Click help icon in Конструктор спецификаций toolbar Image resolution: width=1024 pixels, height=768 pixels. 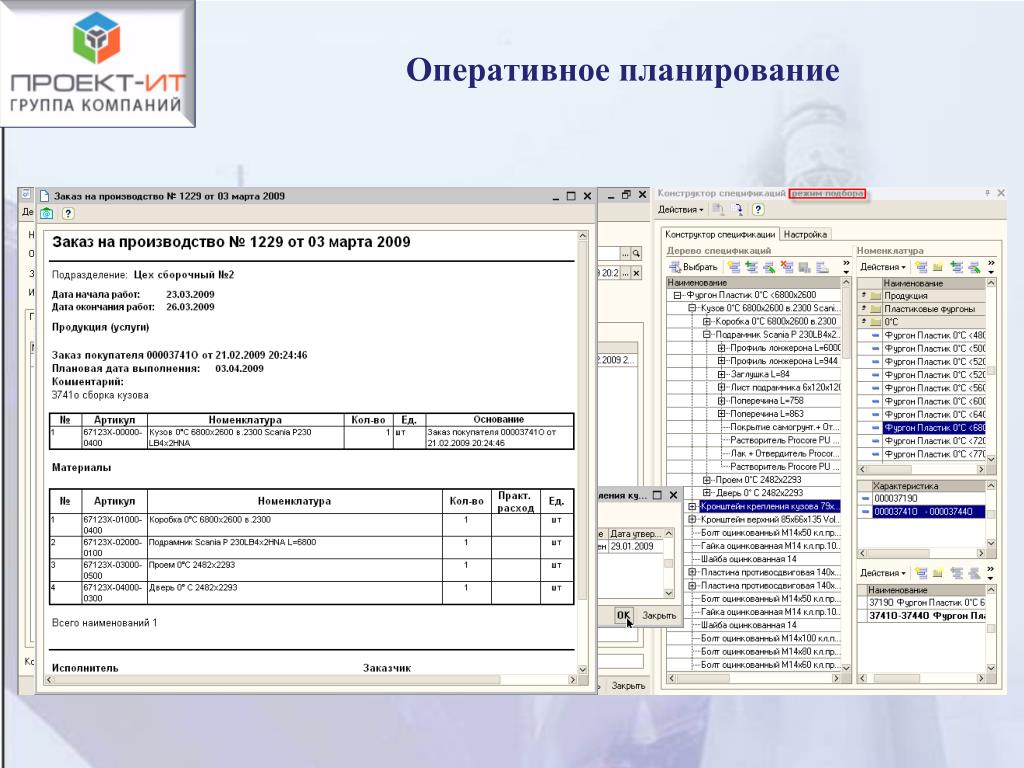click(758, 210)
